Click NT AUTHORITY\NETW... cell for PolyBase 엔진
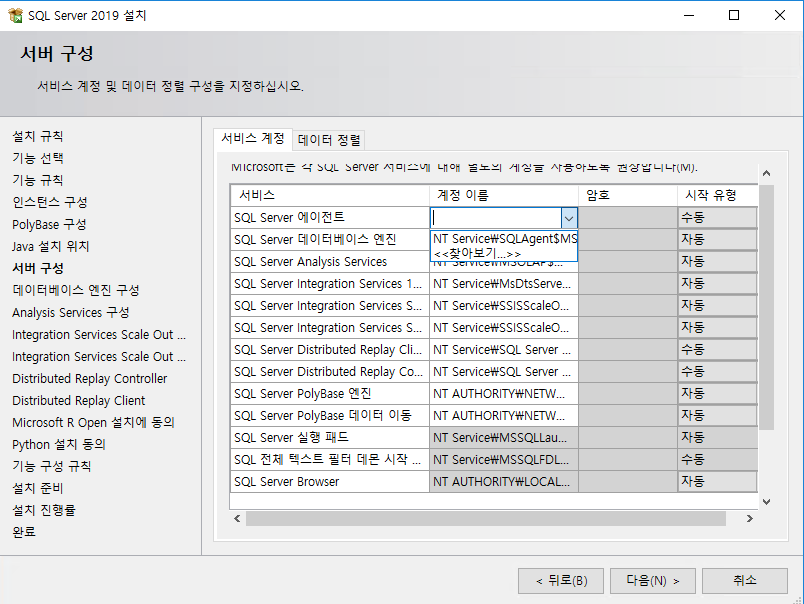The width and height of the screenshot is (804, 604). [x=504, y=394]
